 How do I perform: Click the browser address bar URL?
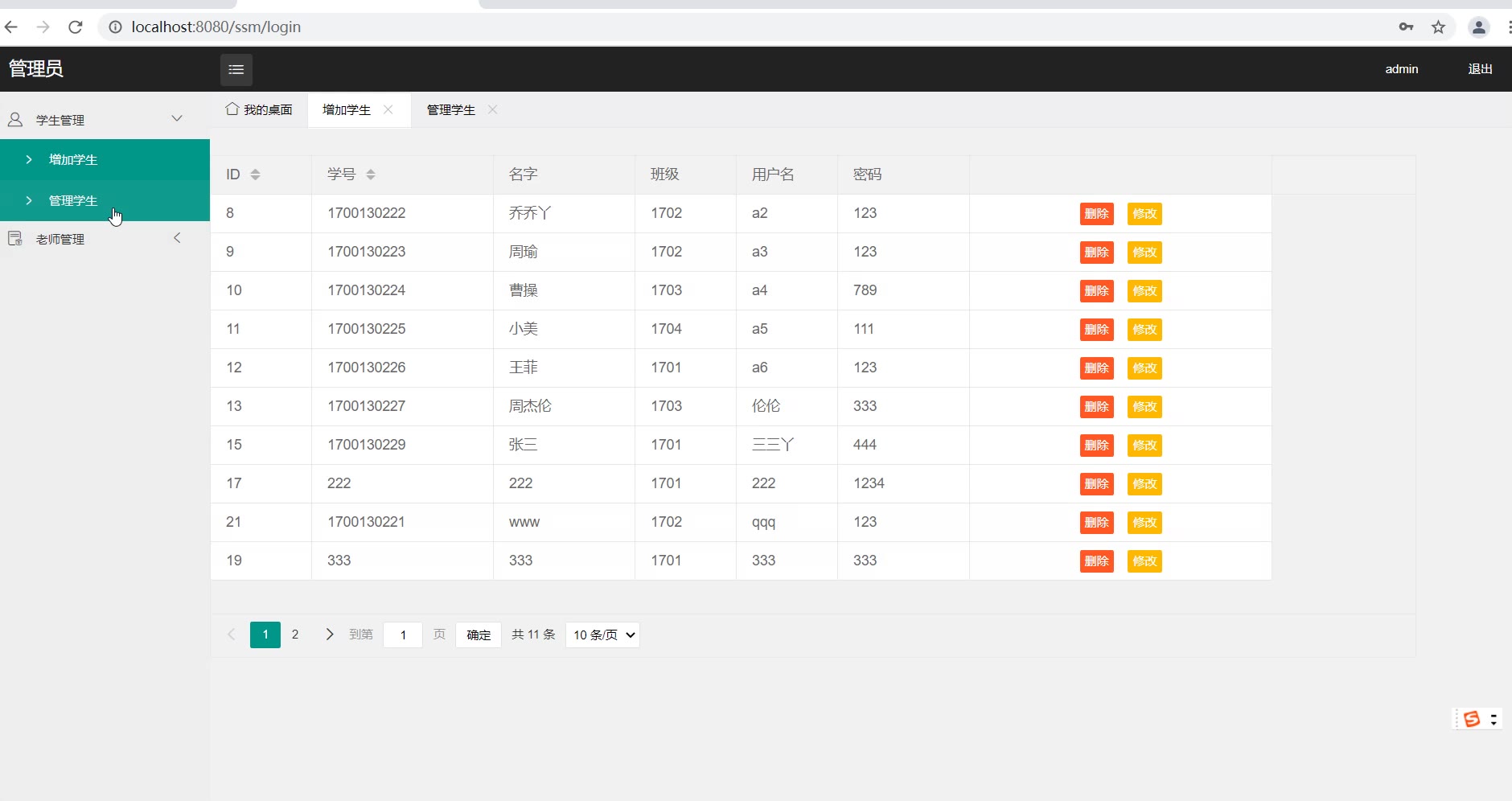[216, 27]
